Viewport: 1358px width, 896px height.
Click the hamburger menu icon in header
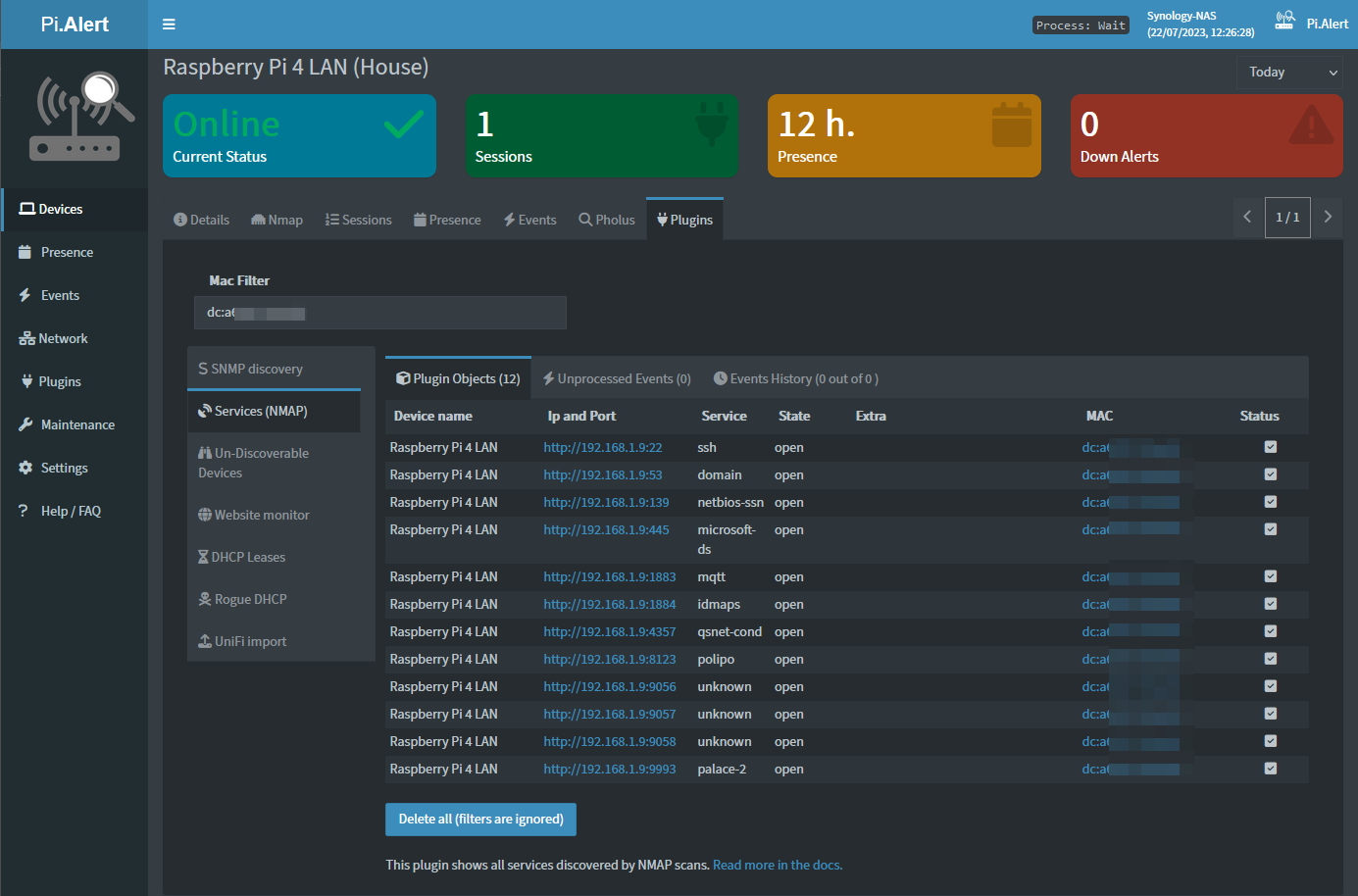(169, 25)
